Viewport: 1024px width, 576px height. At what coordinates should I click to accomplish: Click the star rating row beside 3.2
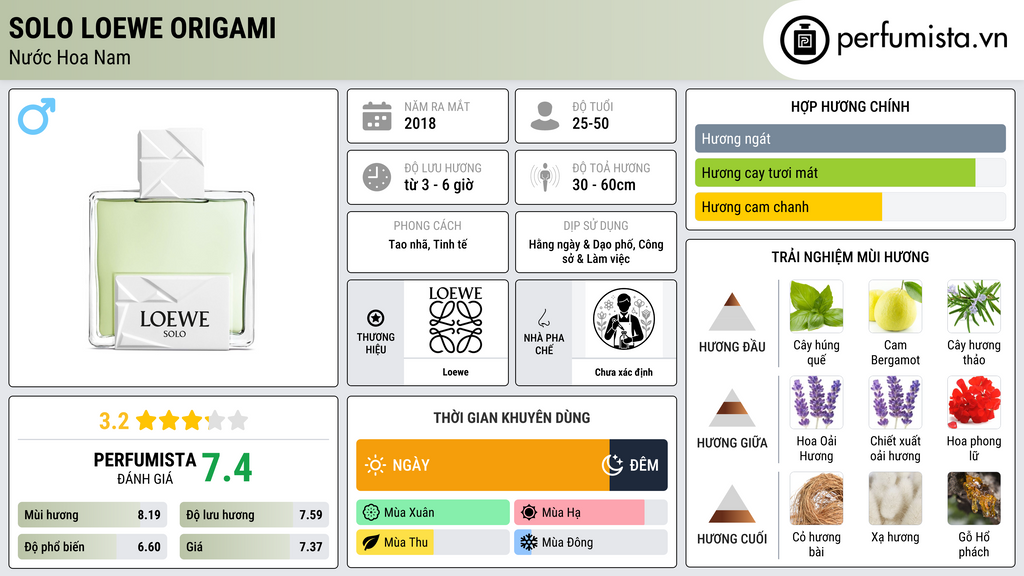pos(191,421)
